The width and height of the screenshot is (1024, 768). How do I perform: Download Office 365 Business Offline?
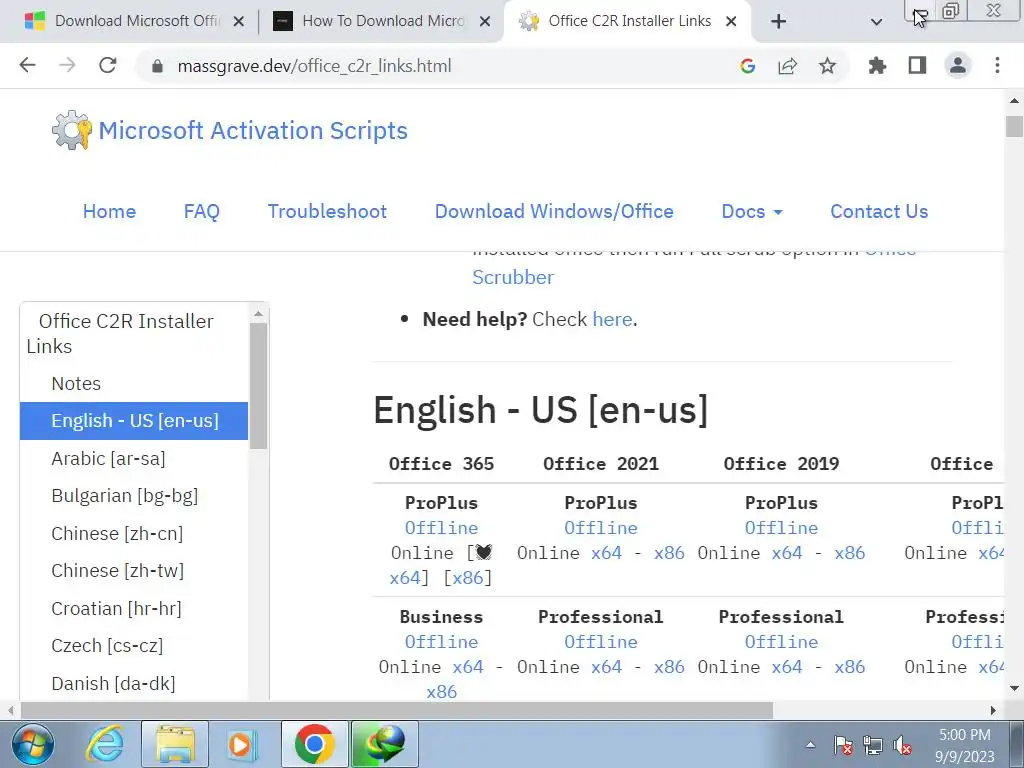coord(441,642)
